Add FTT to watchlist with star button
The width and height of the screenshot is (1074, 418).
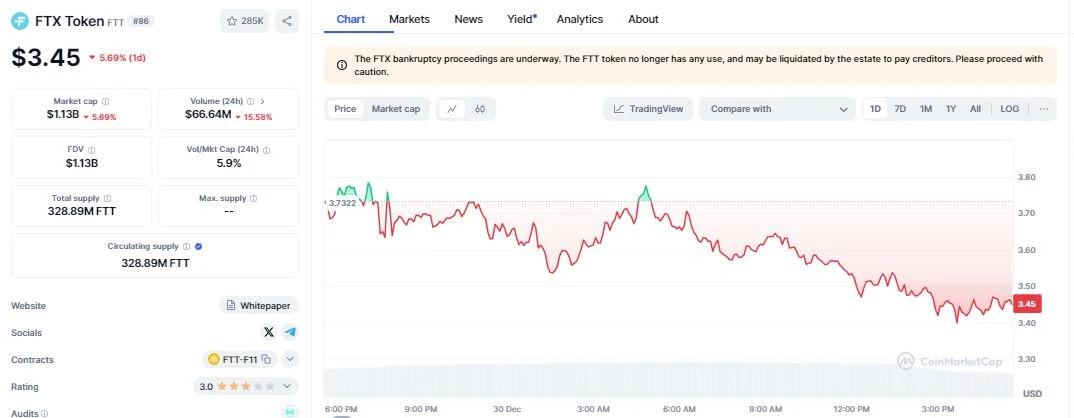(x=245, y=21)
